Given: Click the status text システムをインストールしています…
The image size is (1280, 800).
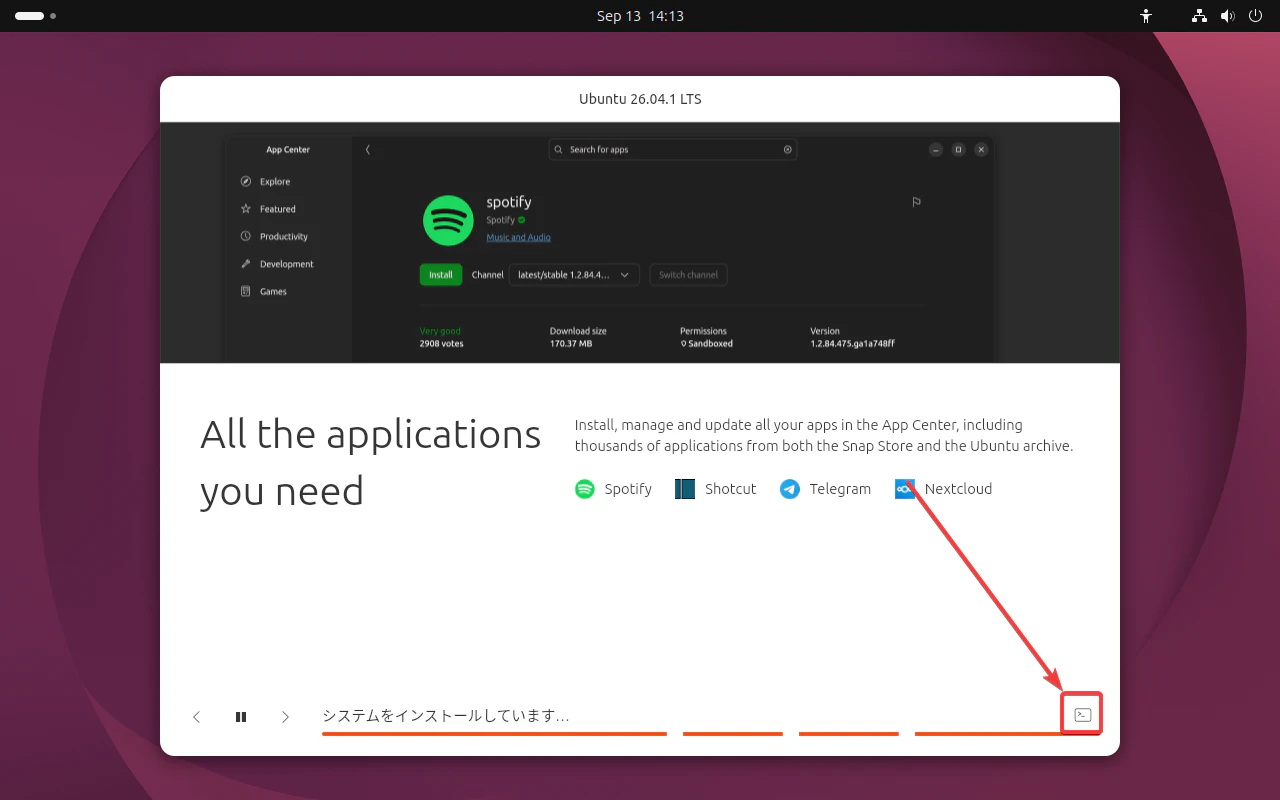Looking at the screenshot, I should (446, 716).
